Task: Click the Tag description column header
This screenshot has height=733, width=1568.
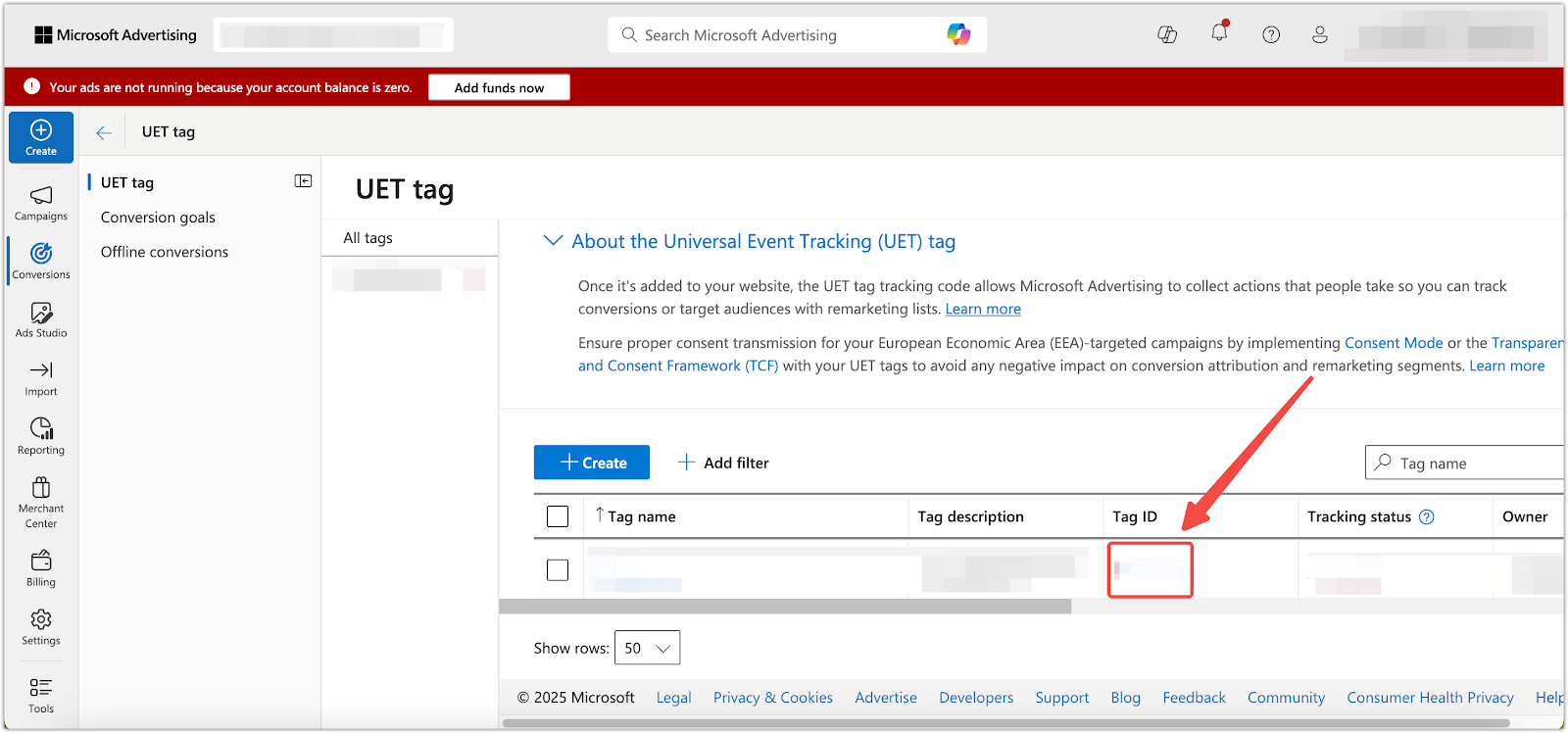Action: 970,516
